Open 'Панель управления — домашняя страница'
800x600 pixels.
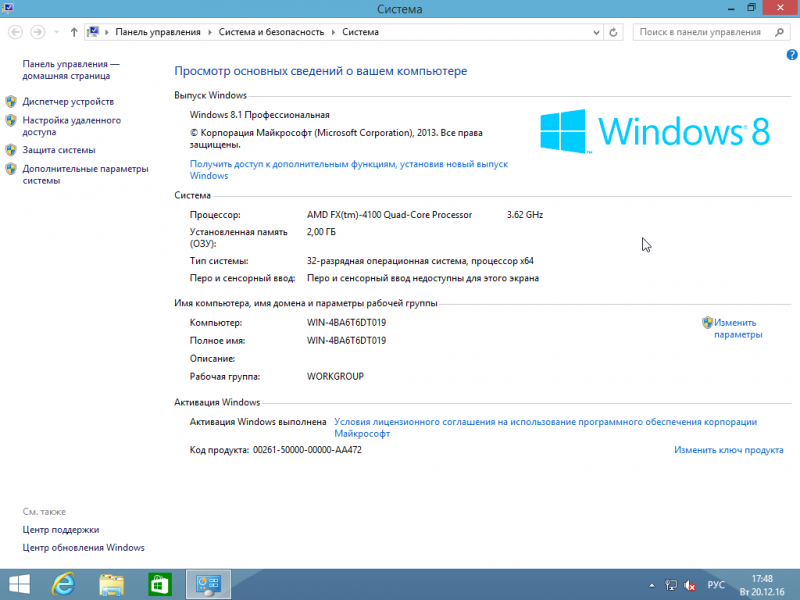(70, 70)
